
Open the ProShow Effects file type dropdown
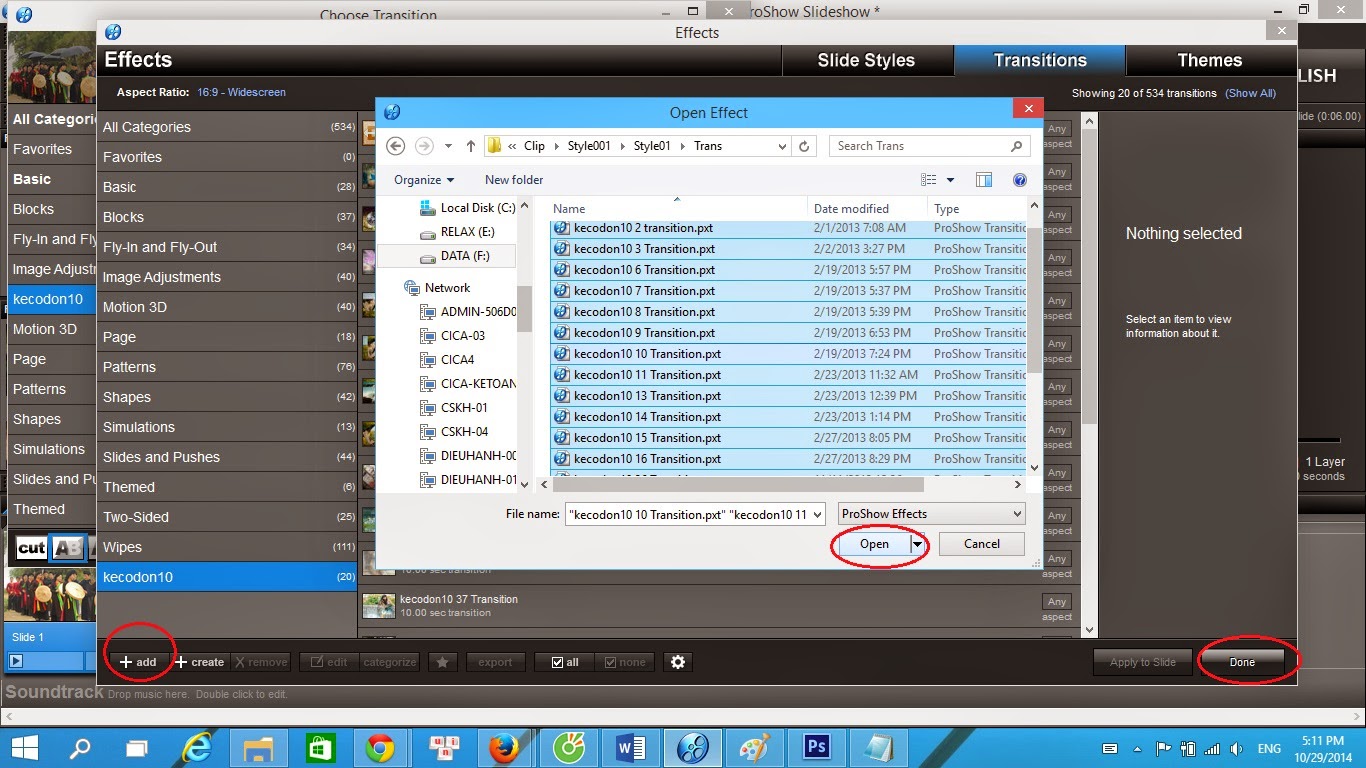pyautogui.click(x=932, y=514)
